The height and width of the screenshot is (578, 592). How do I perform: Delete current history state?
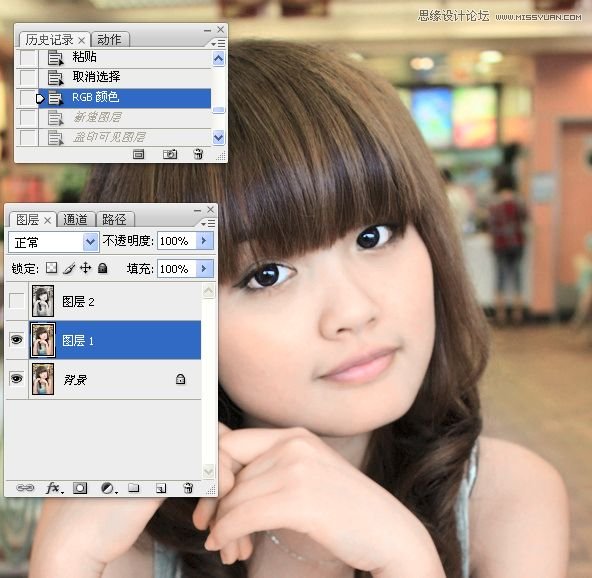click(198, 154)
